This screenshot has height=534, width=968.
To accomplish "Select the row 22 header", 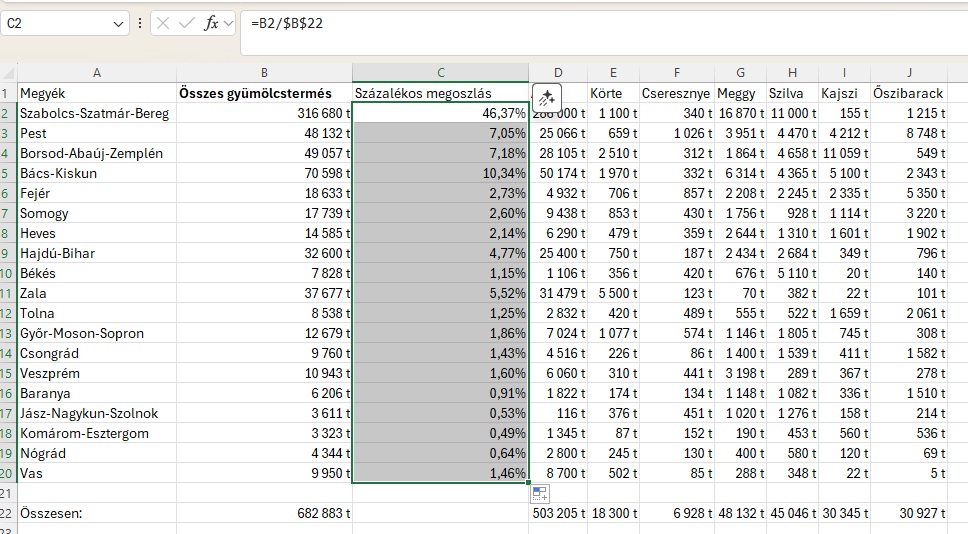I will coord(8,513).
